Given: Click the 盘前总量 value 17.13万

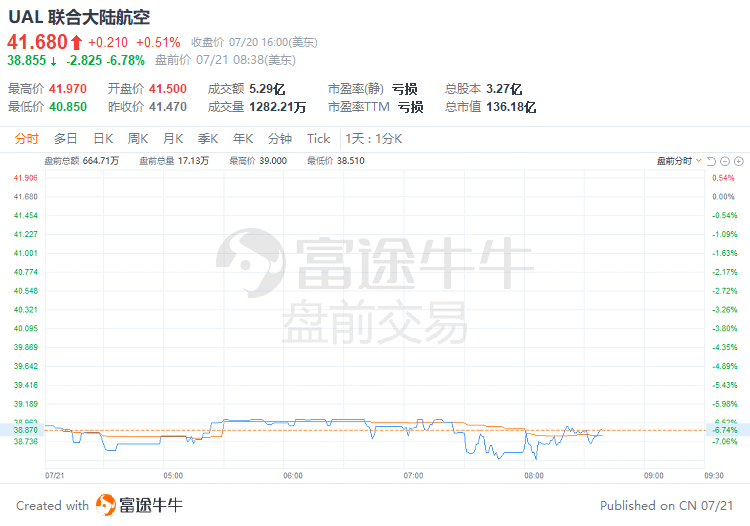Looking at the screenshot, I should point(193,161).
